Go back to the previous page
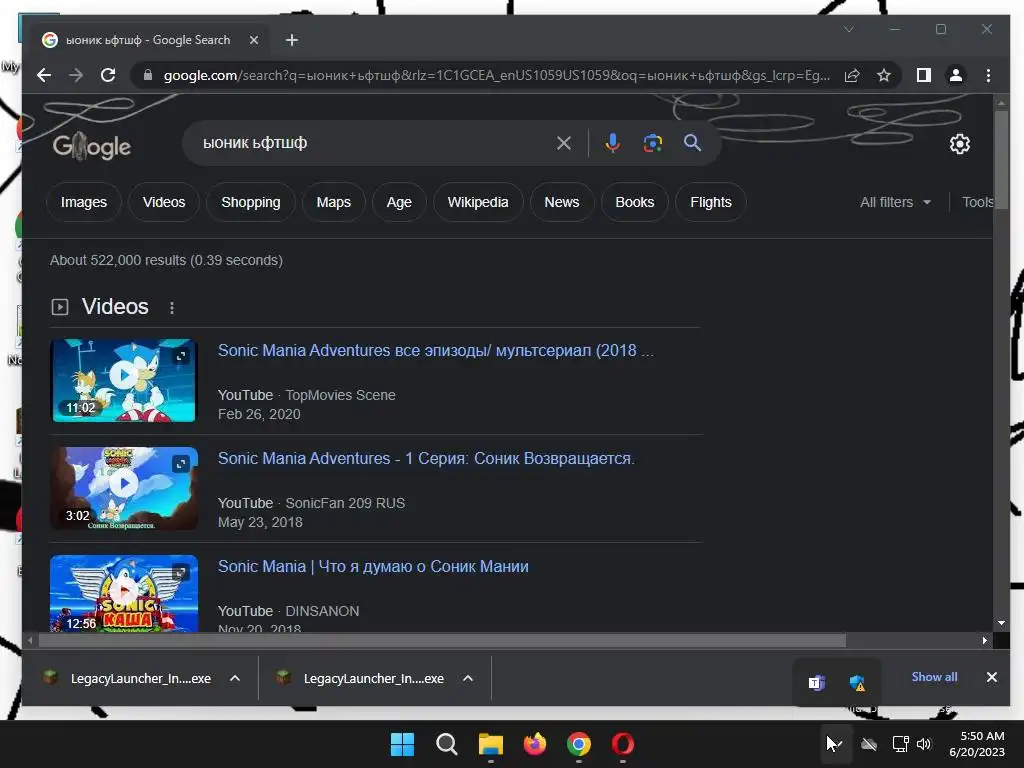The height and width of the screenshot is (768, 1024). tap(44, 75)
